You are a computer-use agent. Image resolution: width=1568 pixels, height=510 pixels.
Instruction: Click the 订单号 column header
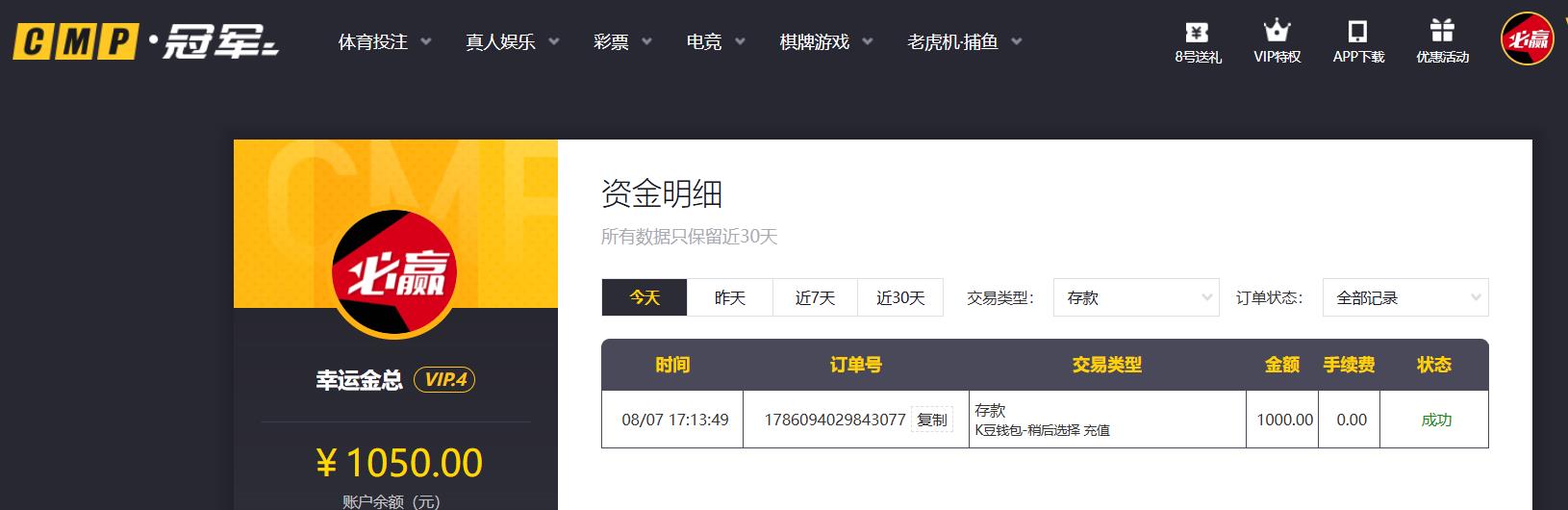pos(855,365)
